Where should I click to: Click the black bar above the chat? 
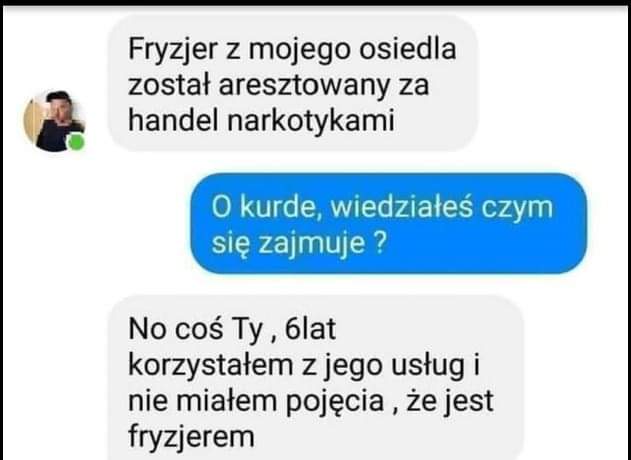(x=316, y=3)
